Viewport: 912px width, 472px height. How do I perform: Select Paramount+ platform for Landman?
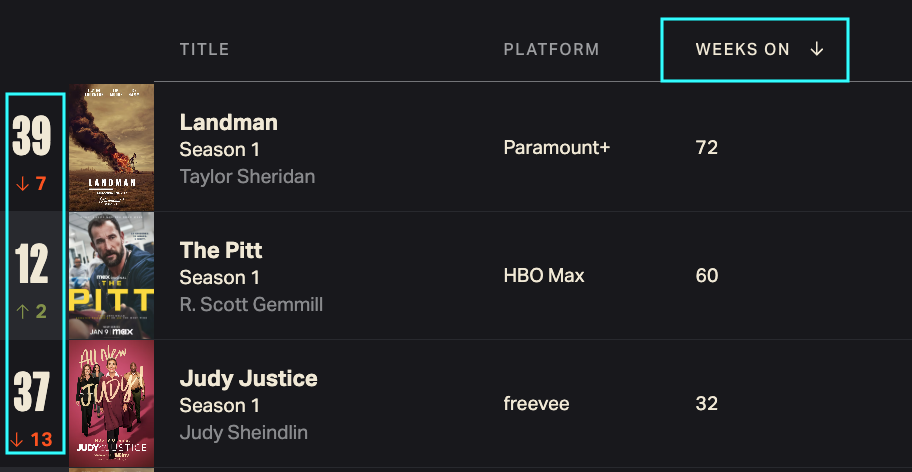(557, 148)
